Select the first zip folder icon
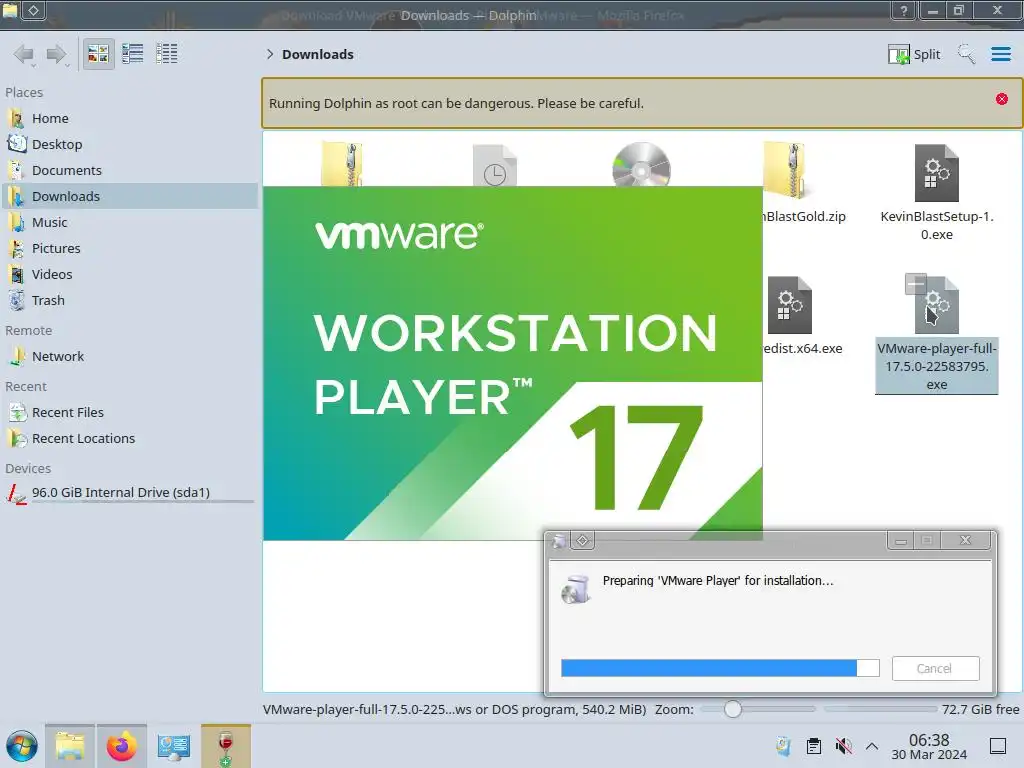Screen dimensions: 1024x768 click(342, 164)
